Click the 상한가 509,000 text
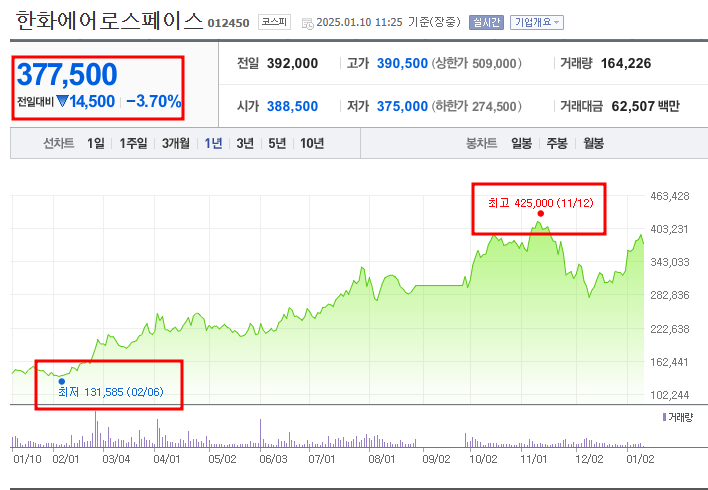The height and width of the screenshot is (490, 708). 477,64
